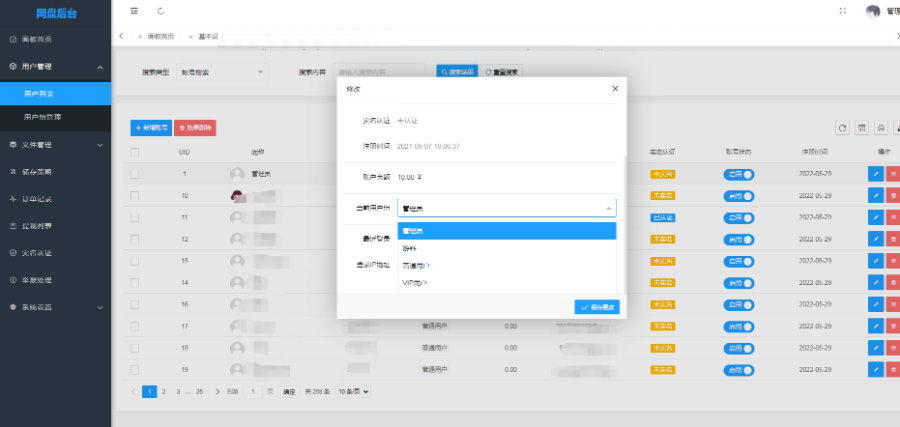Tick the select-all checkbox in the table header
This screenshot has width=900, height=427.
click(x=135, y=152)
